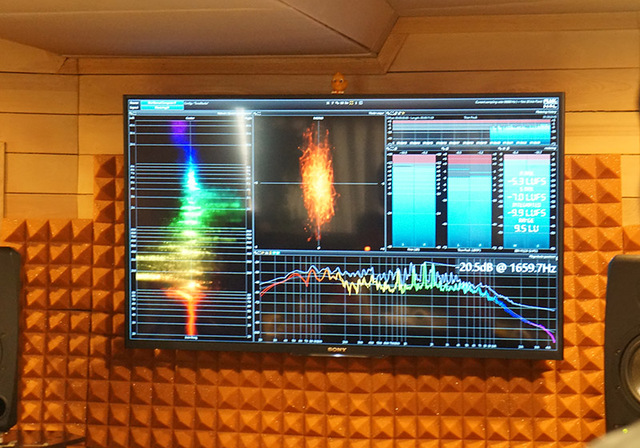
Task: Click the small orange dot below the vectorscope
Action: pyautogui.click(x=367, y=248)
